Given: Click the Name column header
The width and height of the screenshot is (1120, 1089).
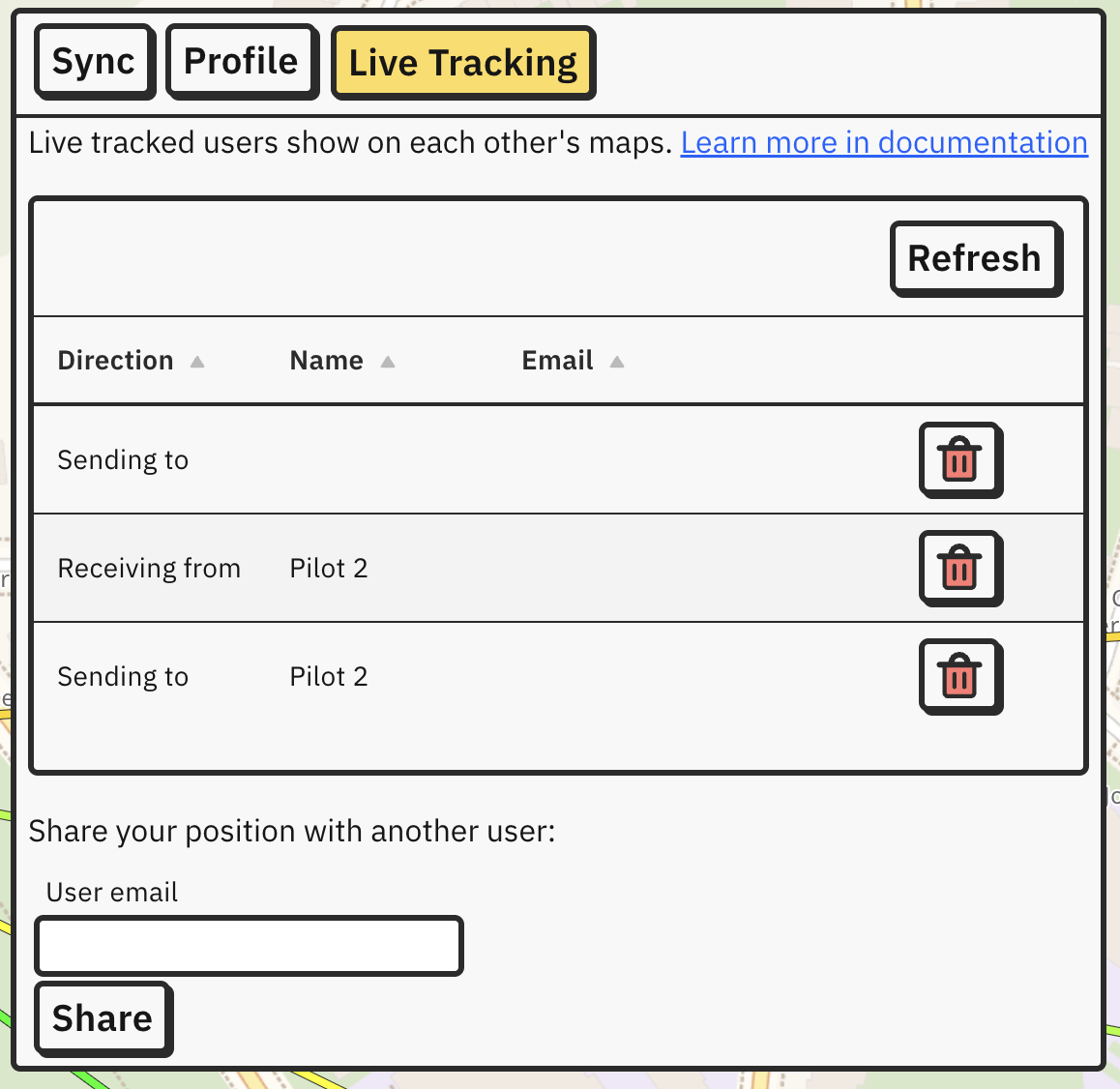Looking at the screenshot, I should pyautogui.click(x=327, y=361).
